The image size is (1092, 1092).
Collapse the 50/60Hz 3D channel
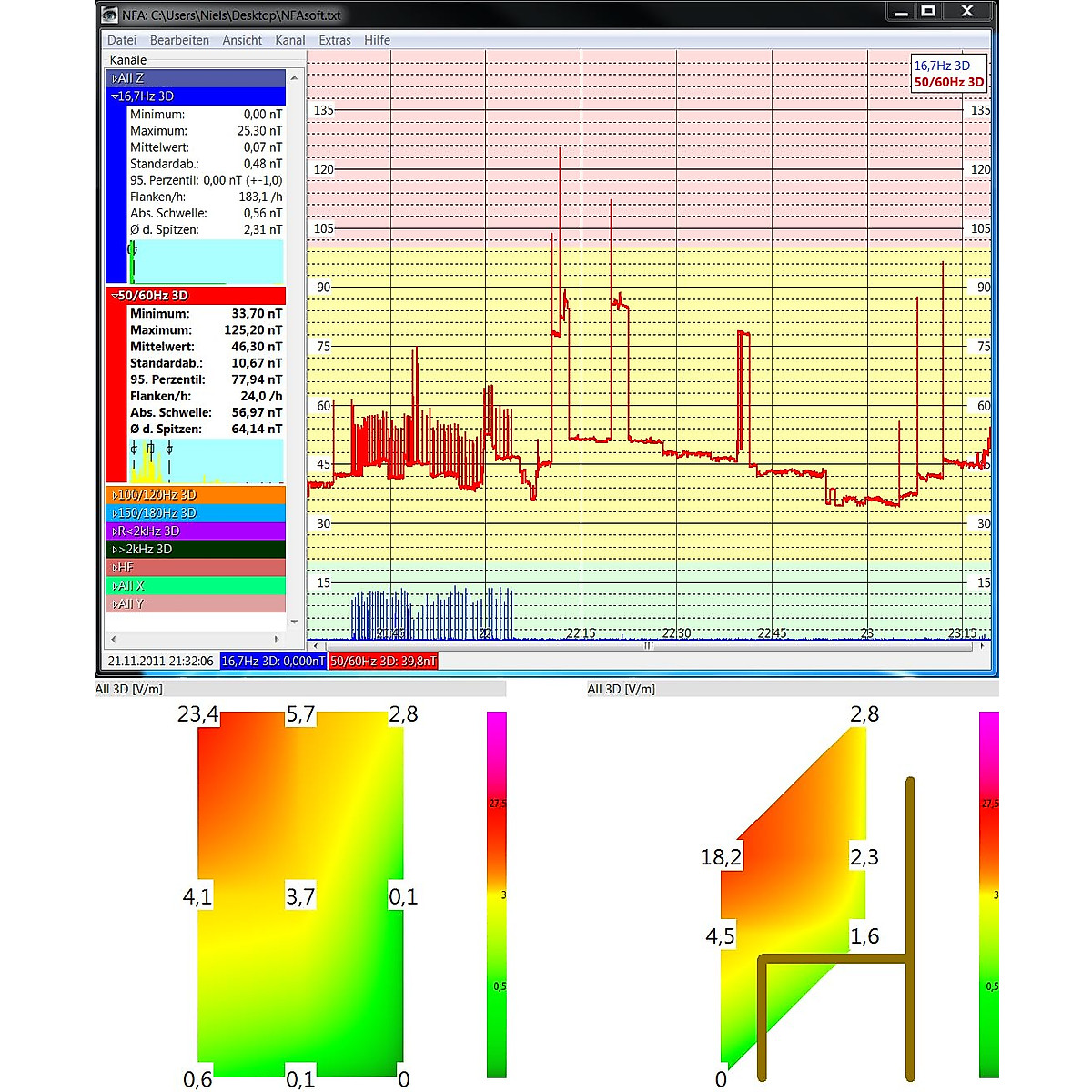pos(115,296)
